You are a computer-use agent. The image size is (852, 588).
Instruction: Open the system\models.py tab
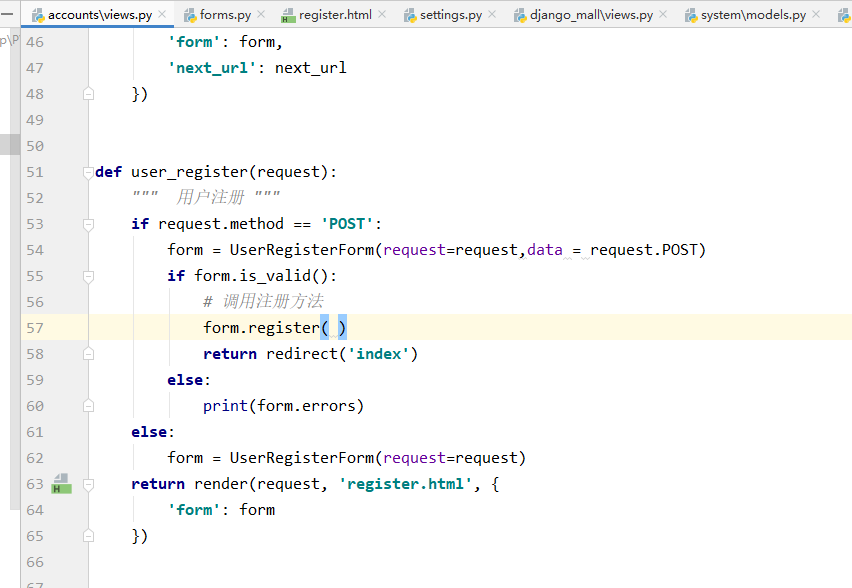click(x=753, y=15)
